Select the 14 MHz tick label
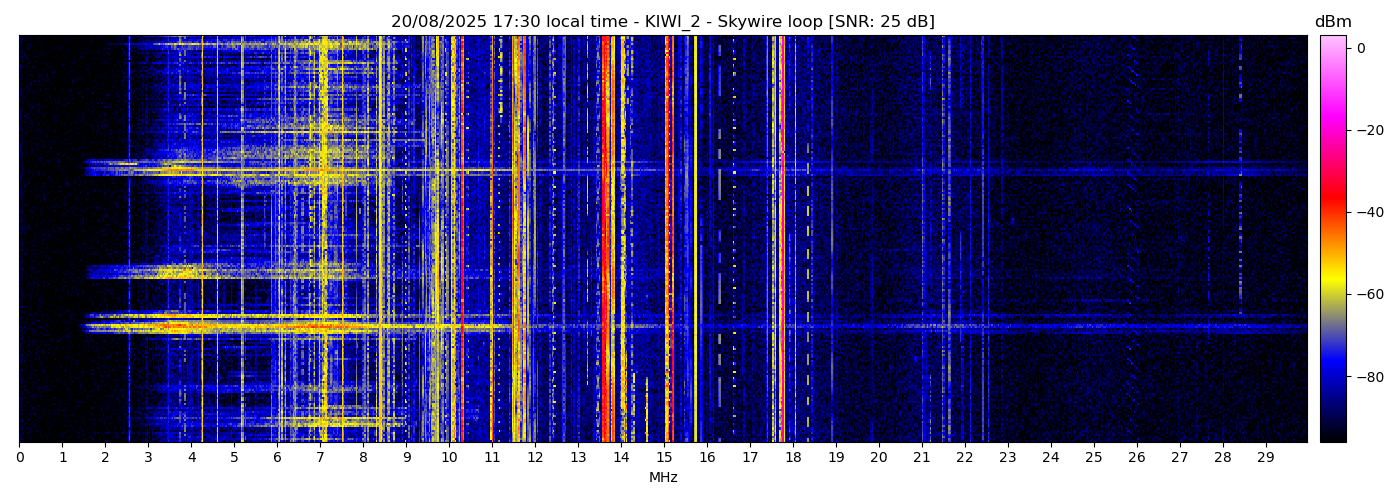Viewport: 1400px width, 500px height. tap(621, 458)
